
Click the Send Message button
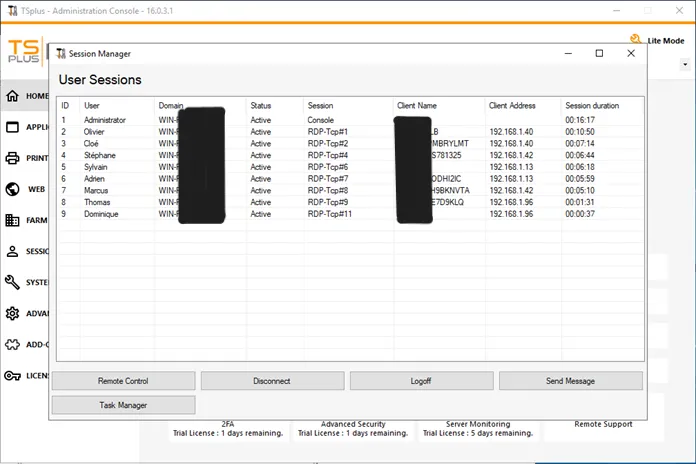pyautogui.click(x=570, y=381)
